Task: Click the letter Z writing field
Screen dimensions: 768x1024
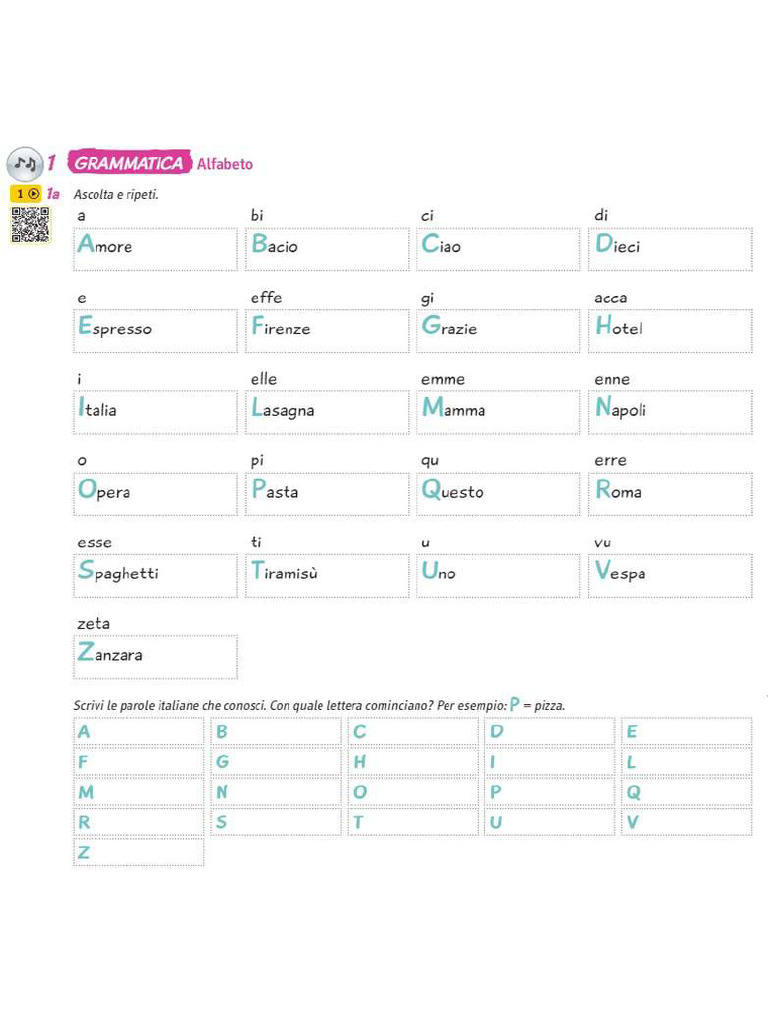Action: click(x=138, y=852)
